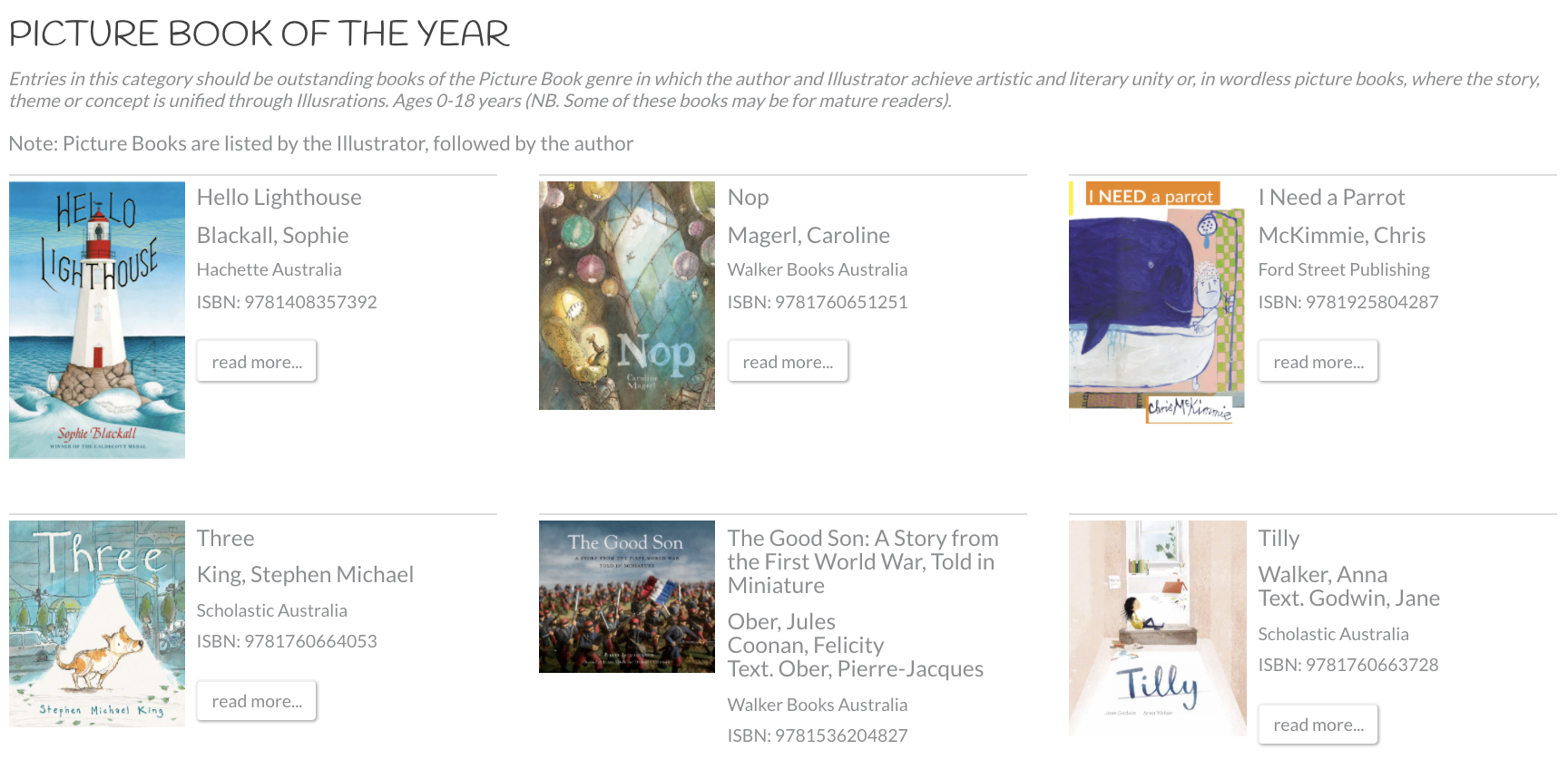Click illustrator name Blackall, Sophie
Image resolution: width=1568 pixels, height=769 pixels.
click(x=272, y=236)
